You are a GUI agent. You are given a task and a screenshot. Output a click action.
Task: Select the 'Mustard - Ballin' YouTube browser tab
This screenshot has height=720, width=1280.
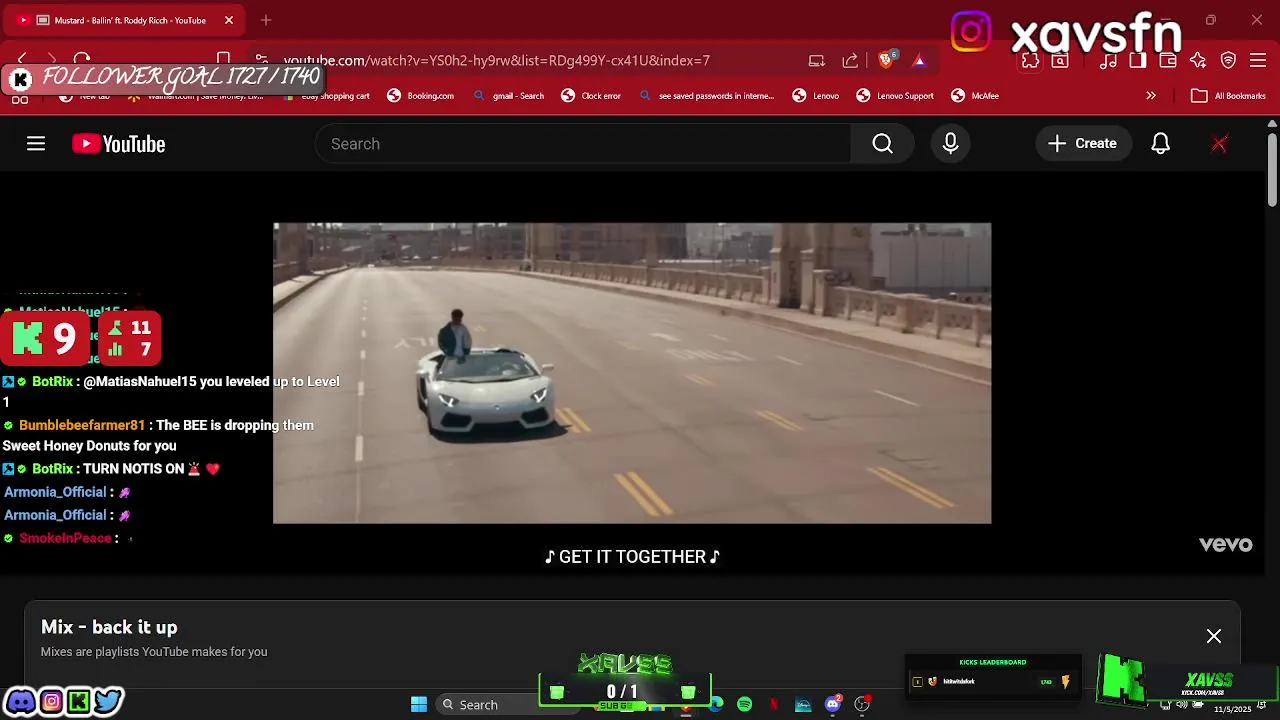(x=124, y=20)
